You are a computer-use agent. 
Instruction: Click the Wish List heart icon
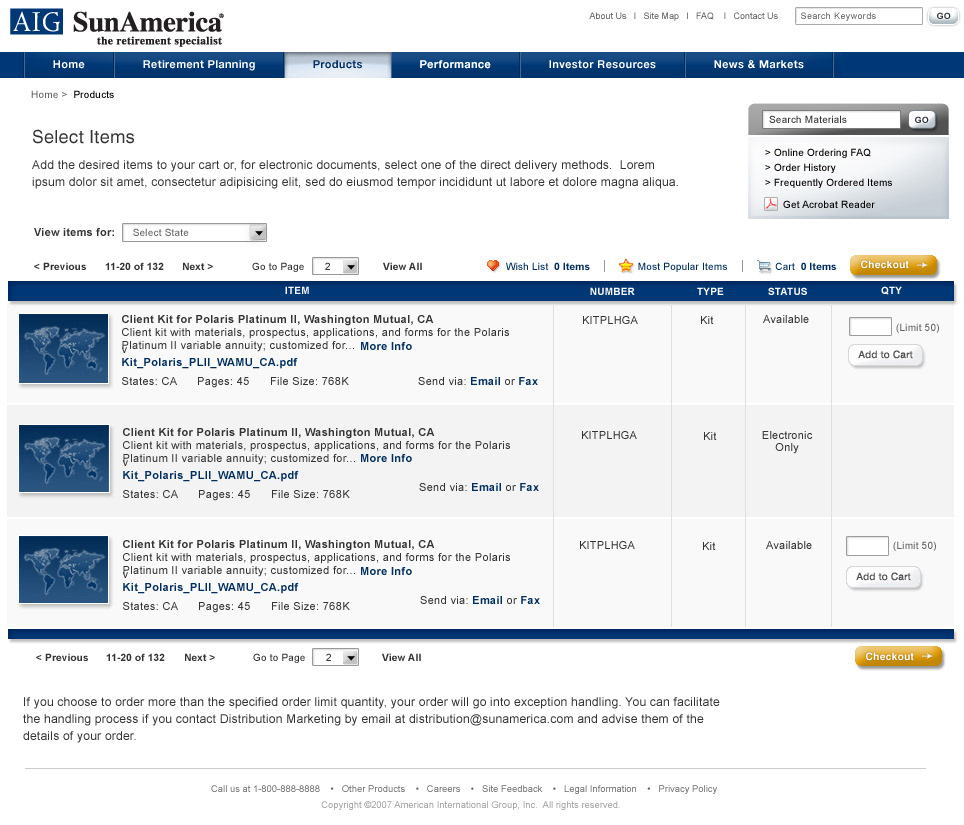[493, 266]
